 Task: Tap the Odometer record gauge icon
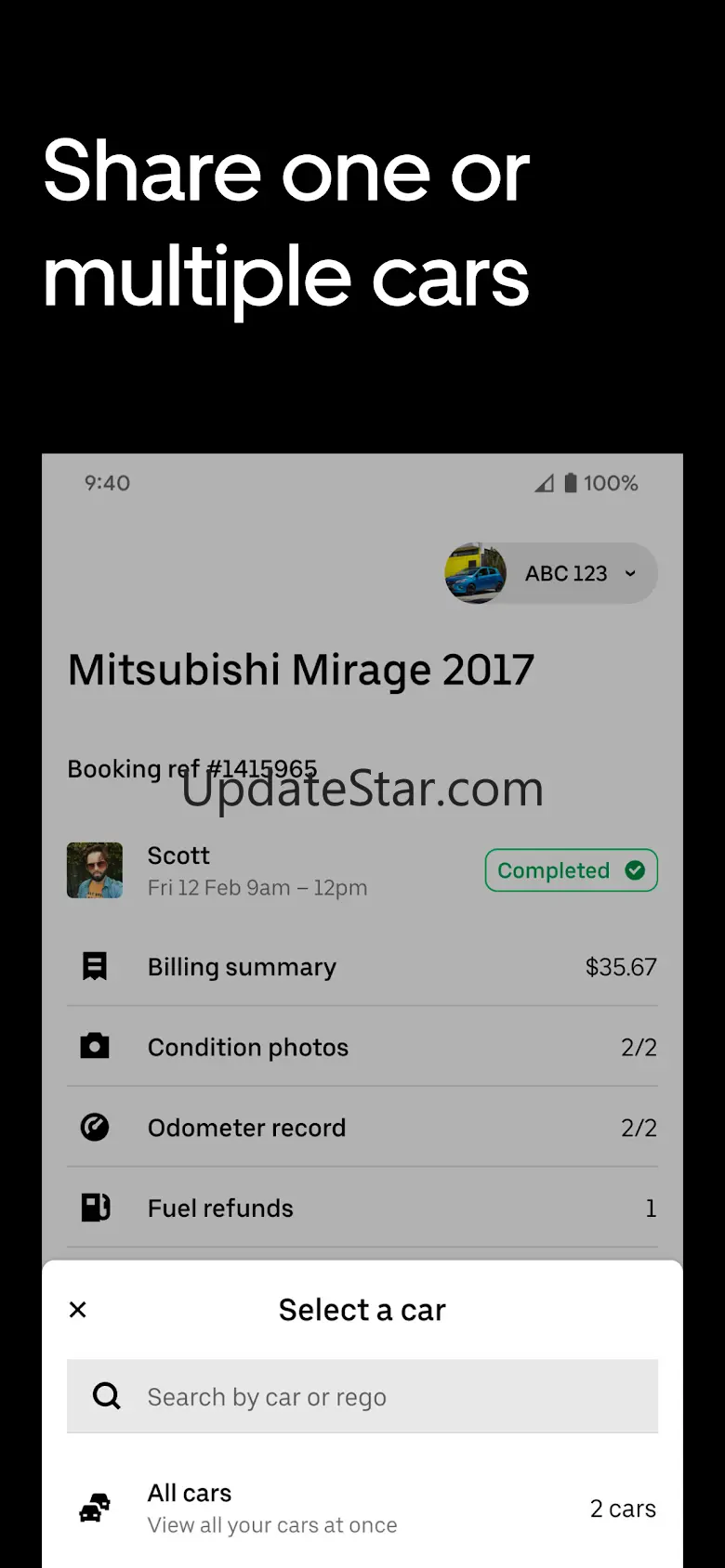[x=95, y=1127]
